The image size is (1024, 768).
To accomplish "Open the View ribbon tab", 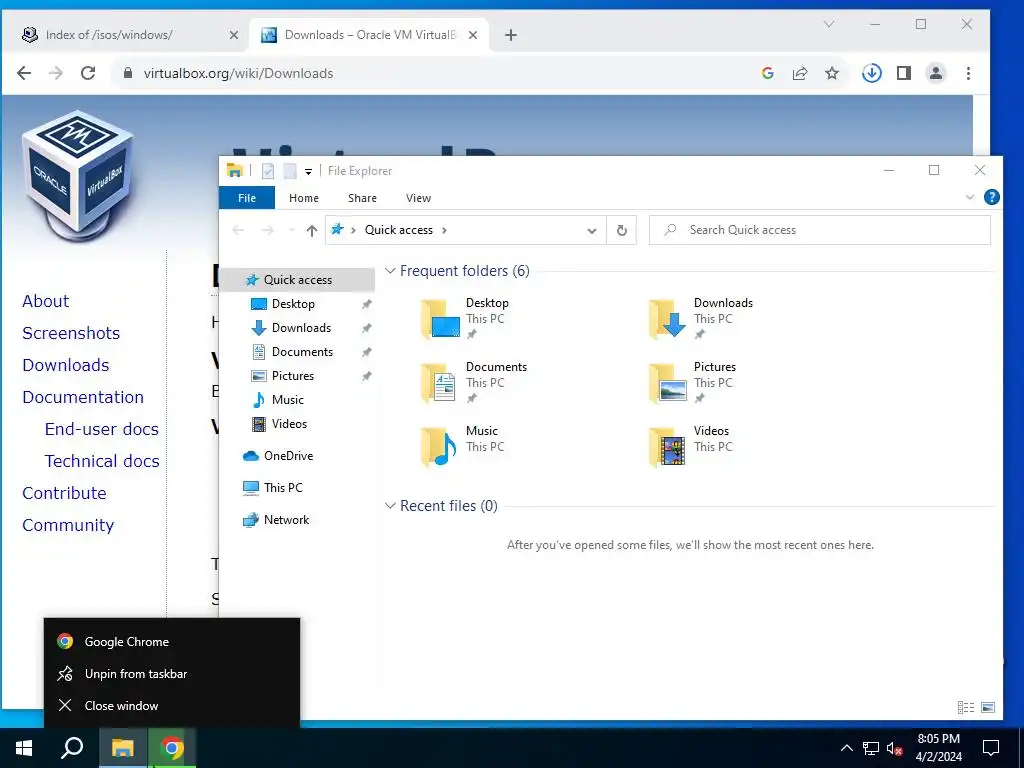I will 418,198.
